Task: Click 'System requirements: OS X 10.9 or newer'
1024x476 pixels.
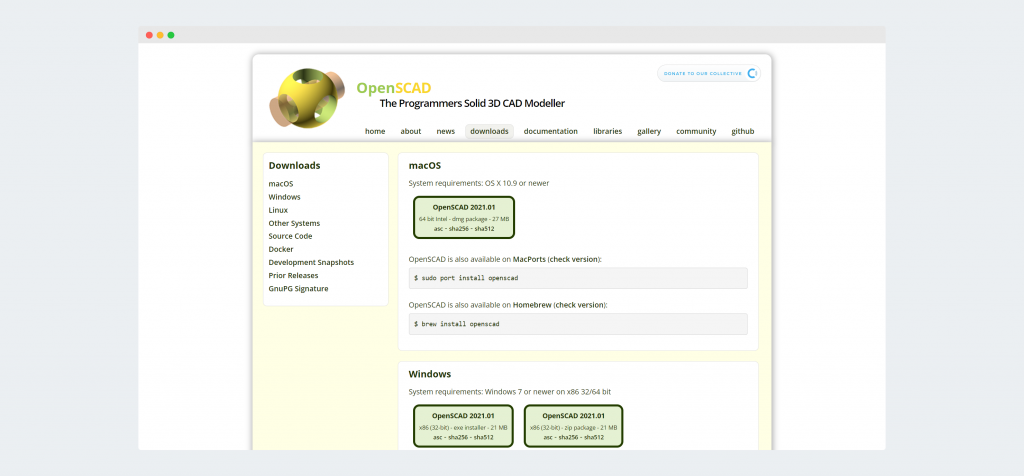Action: (x=479, y=183)
